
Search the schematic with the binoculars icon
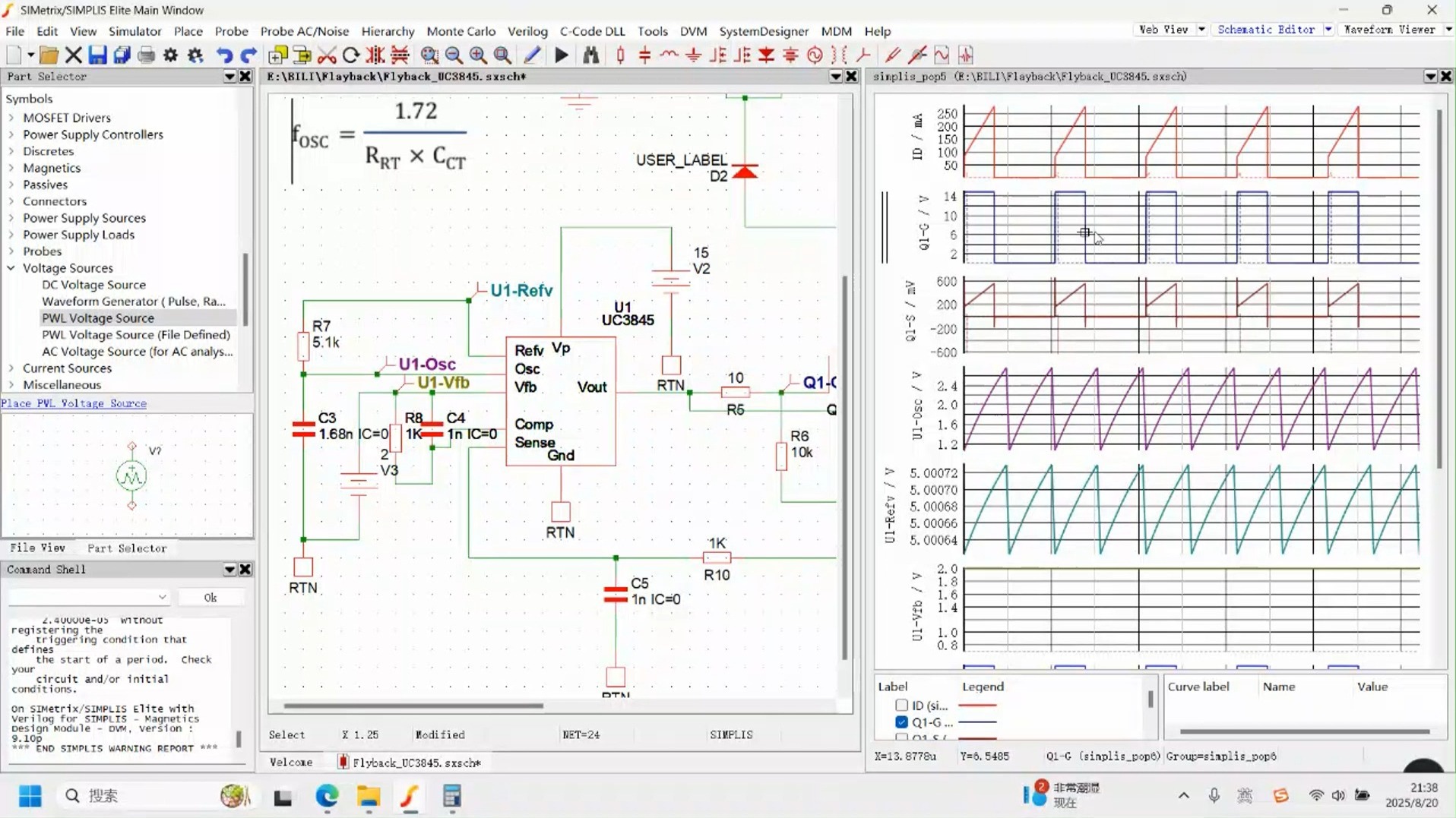[590, 55]
